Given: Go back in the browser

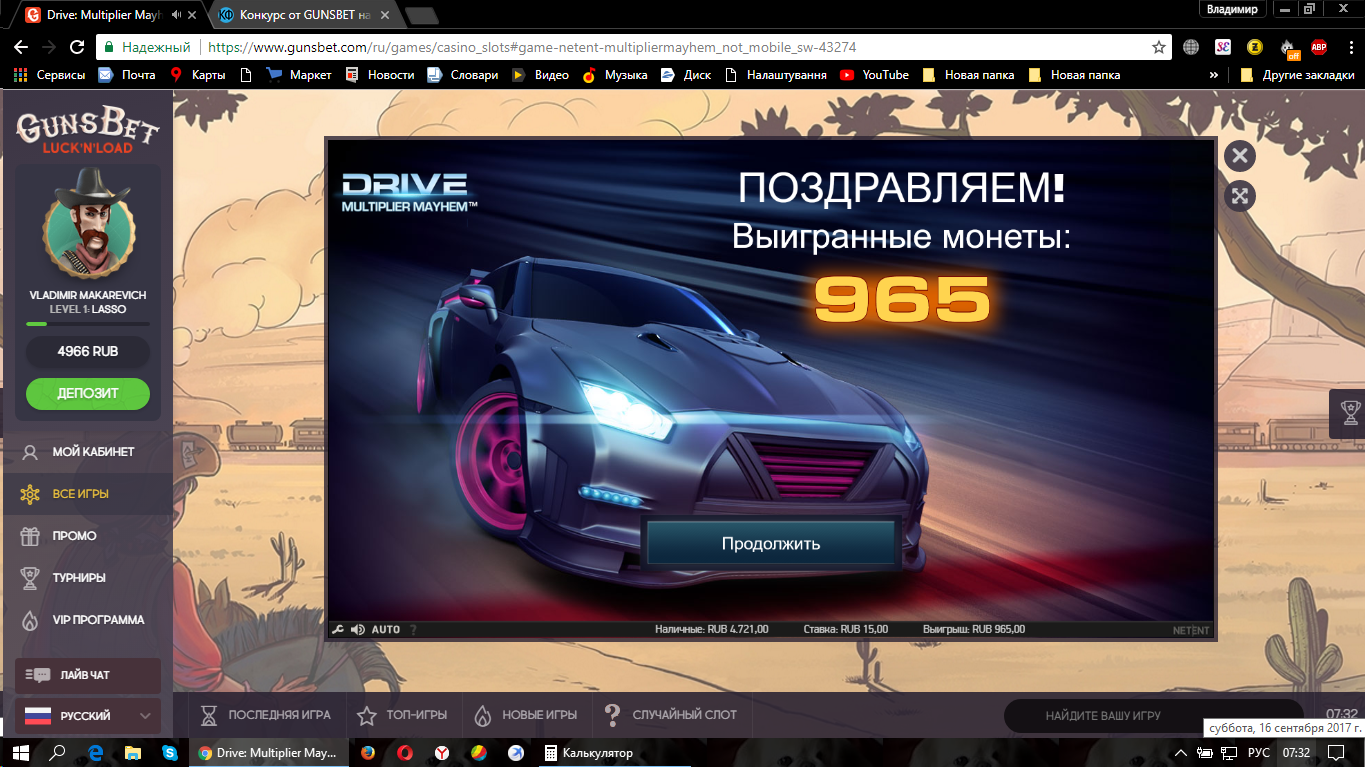Looking at the screenshot, I should (19, 47).
